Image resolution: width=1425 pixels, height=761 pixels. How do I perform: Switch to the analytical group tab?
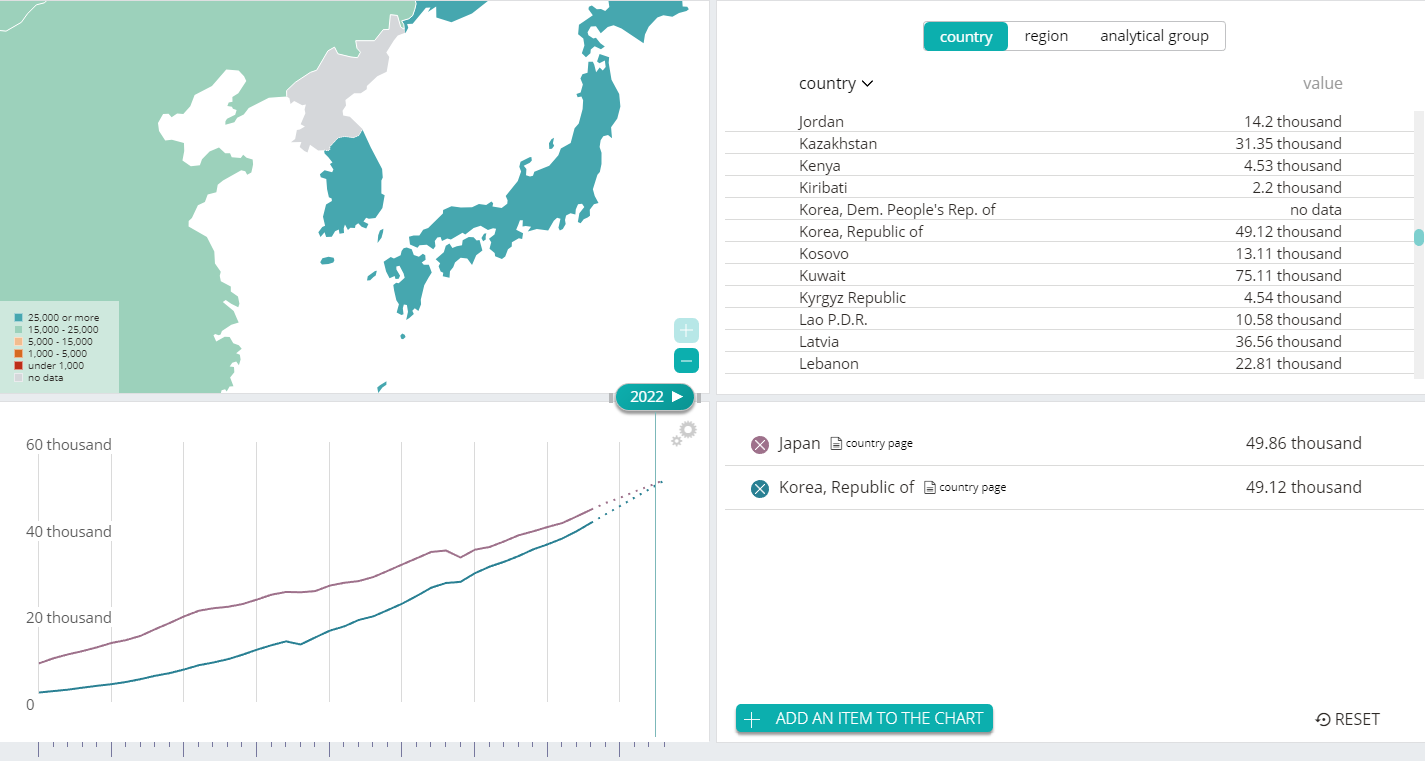[1154, 36]
